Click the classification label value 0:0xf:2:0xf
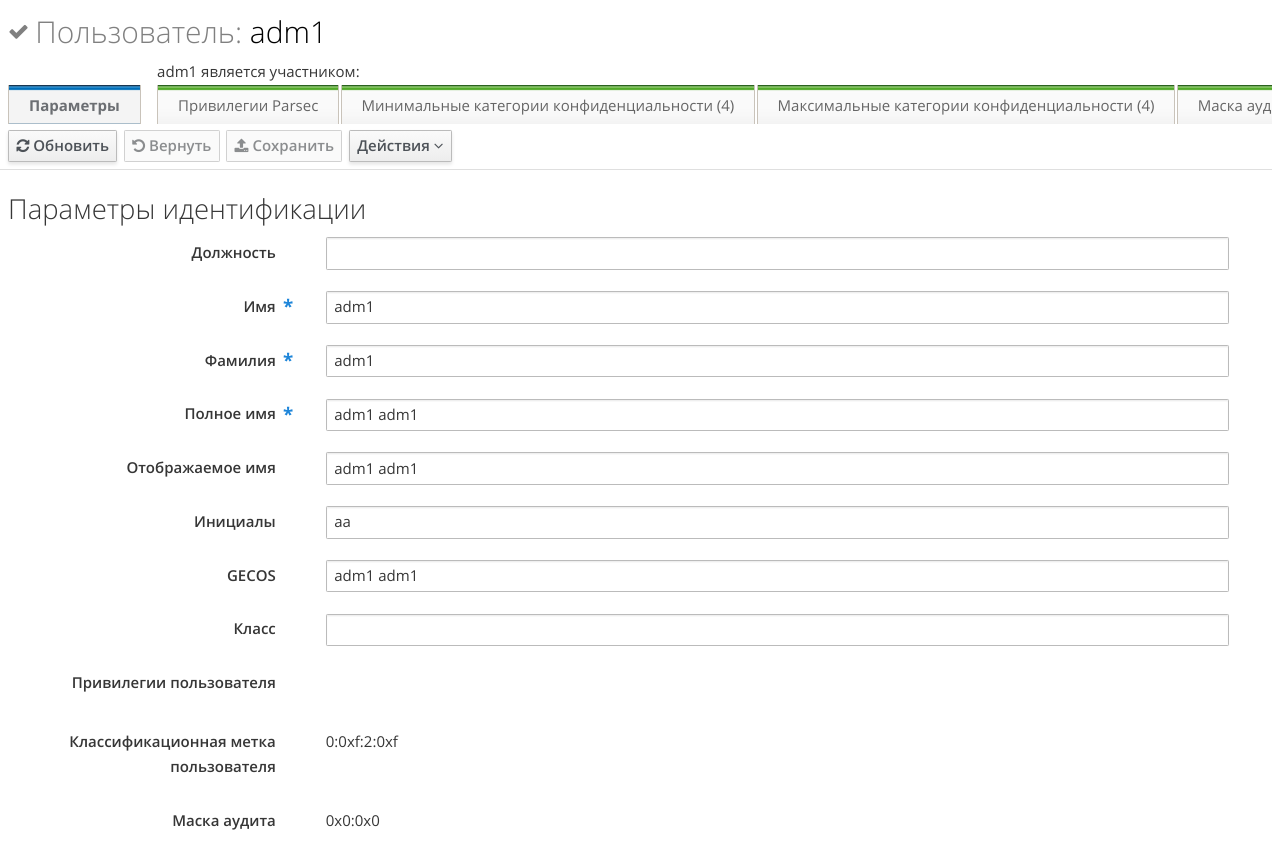 [362, 742]
